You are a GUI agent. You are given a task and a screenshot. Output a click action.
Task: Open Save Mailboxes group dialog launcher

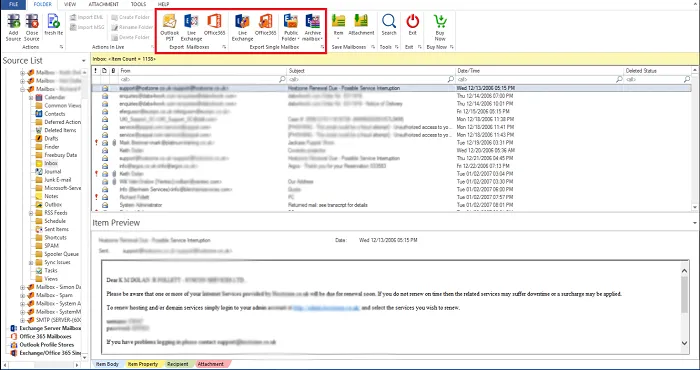pos(373,47)
